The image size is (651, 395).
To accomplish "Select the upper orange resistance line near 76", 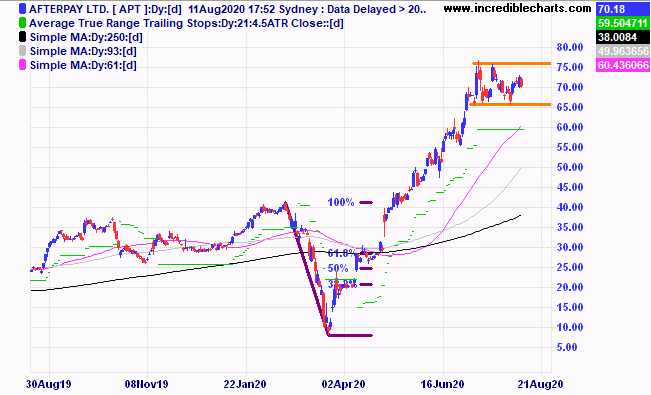I will tap(512, 64).
